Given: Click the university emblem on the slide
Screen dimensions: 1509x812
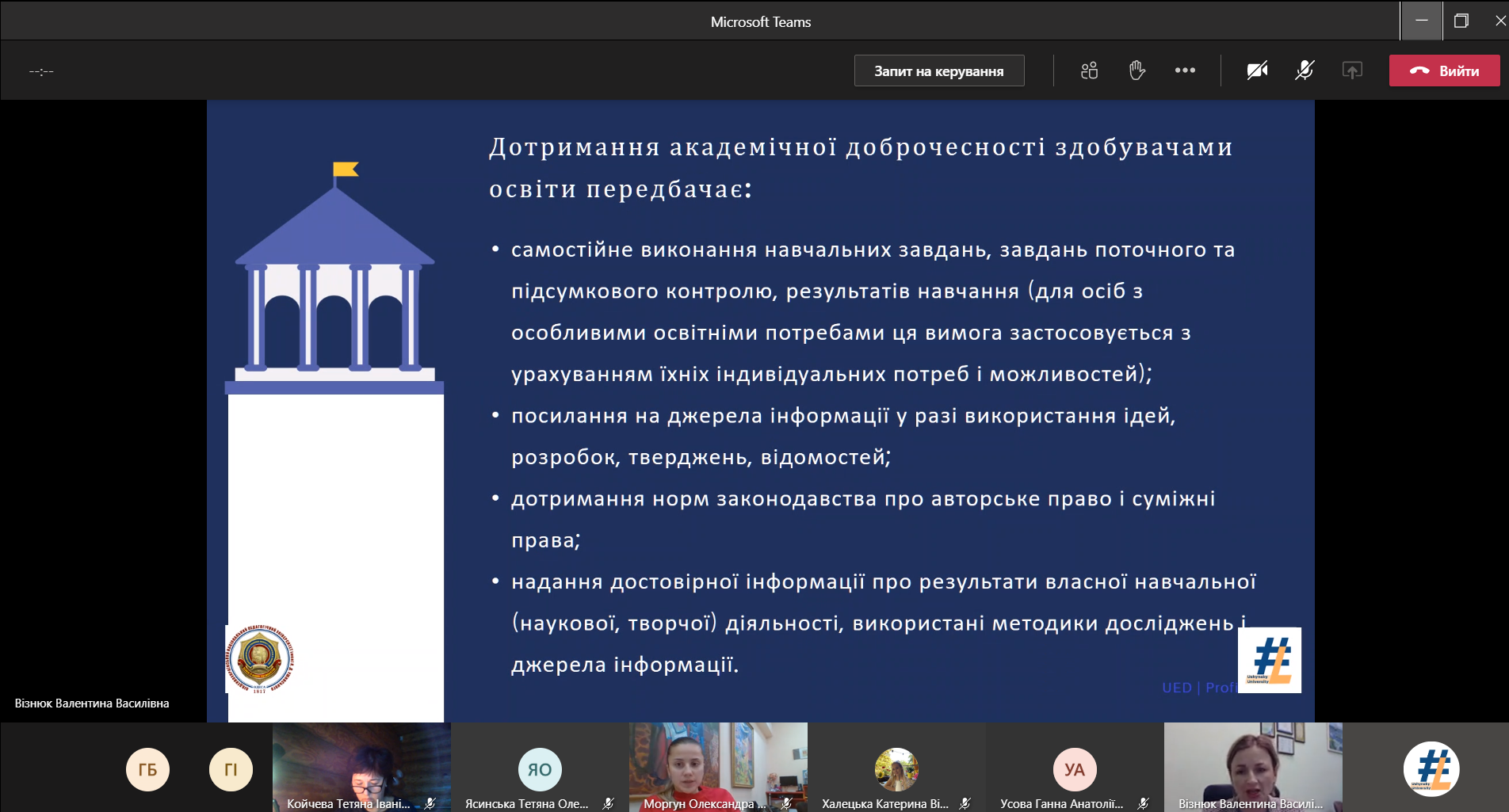Looking at the screenshot, I should [260, 659].
